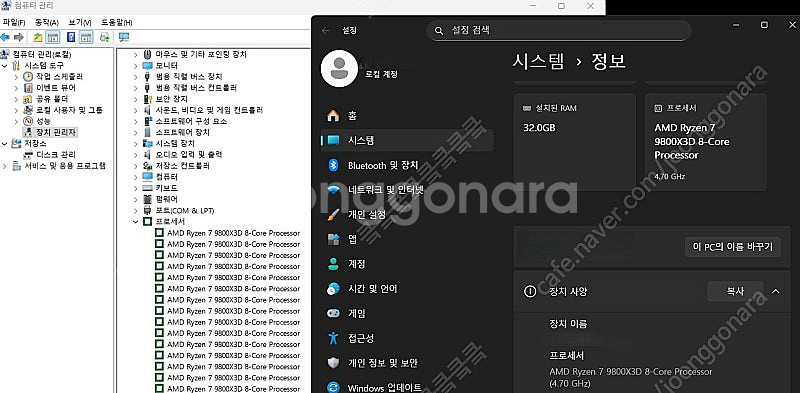Open 시간 및 언어 settings
The width and height of the screenshot is (800, 393).
[407, 289]
